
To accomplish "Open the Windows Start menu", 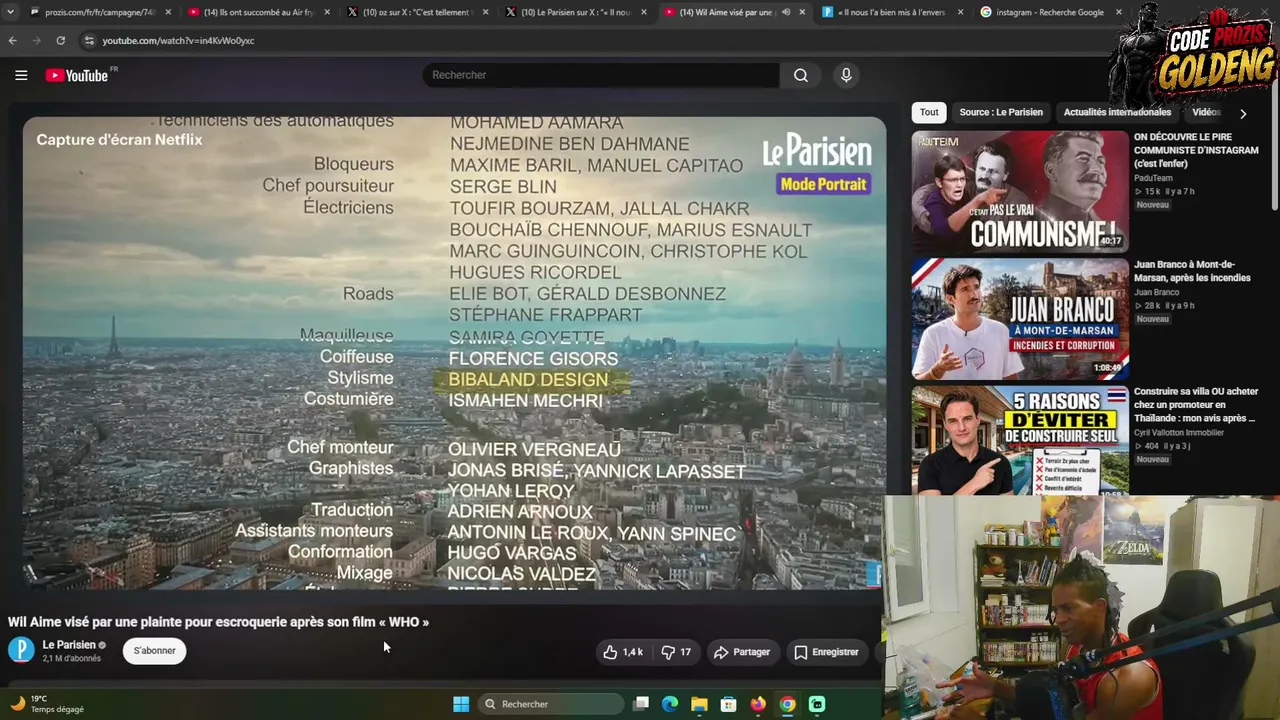I will 461,704.
